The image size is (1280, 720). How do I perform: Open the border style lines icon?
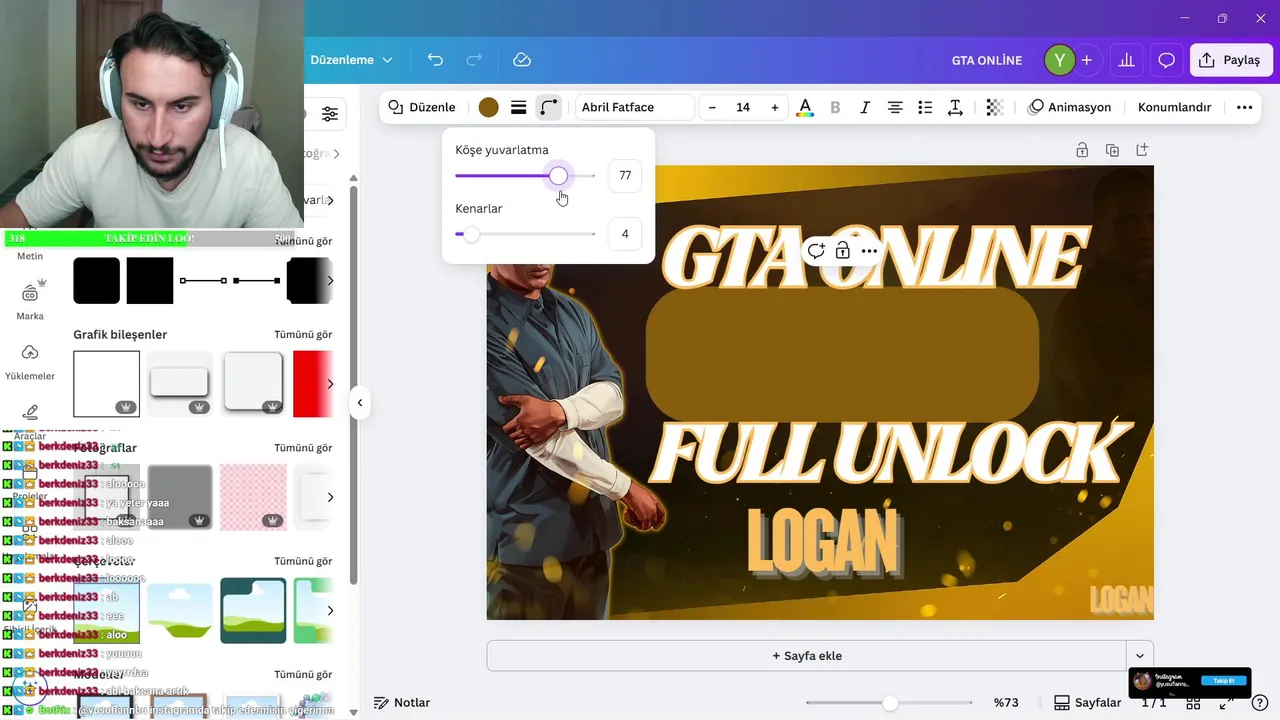(x=518, y=107)
